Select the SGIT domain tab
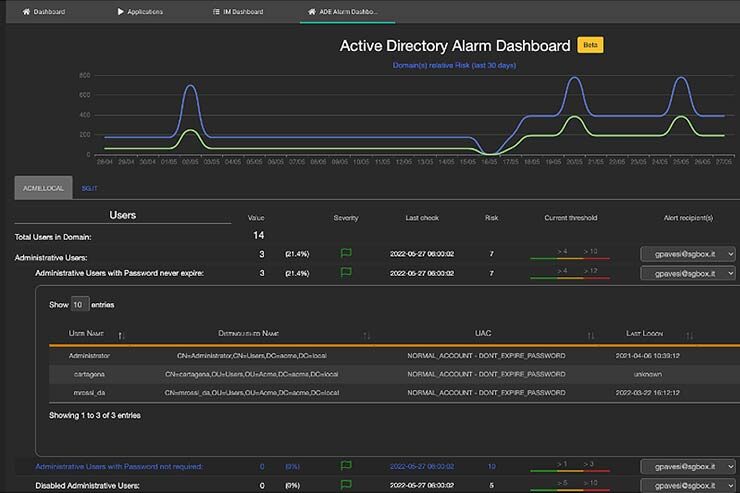Image resolution: width=740 pixels, height=493 pixels. [89, 187]
